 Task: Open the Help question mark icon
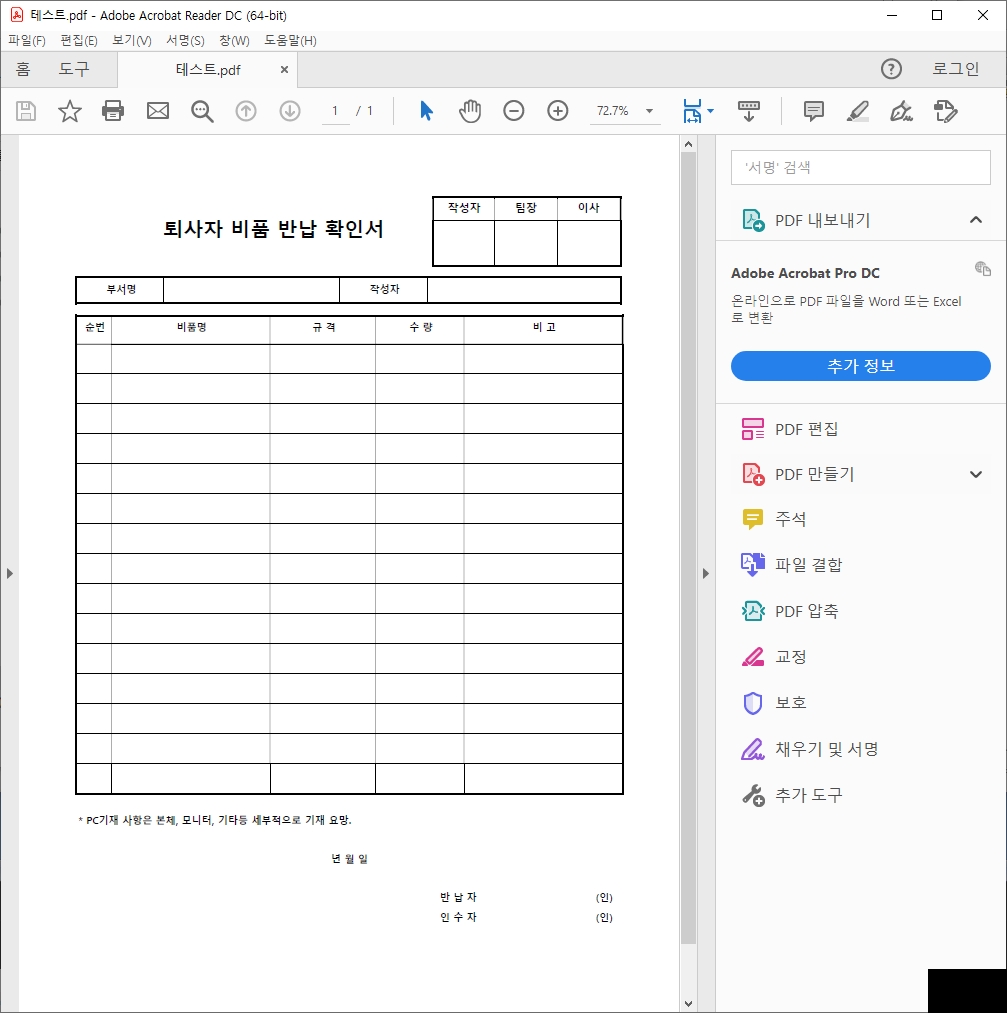tap(891, 68)
